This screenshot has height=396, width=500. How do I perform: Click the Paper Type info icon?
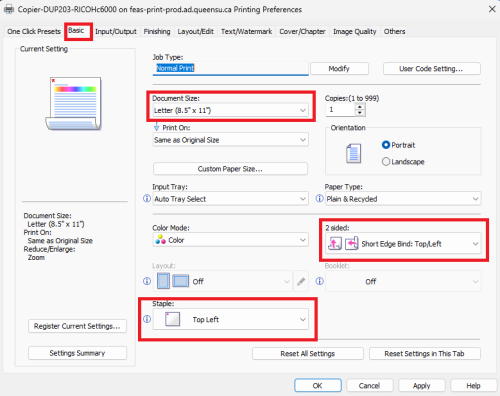pyautogui.click(x=319, y=199)
